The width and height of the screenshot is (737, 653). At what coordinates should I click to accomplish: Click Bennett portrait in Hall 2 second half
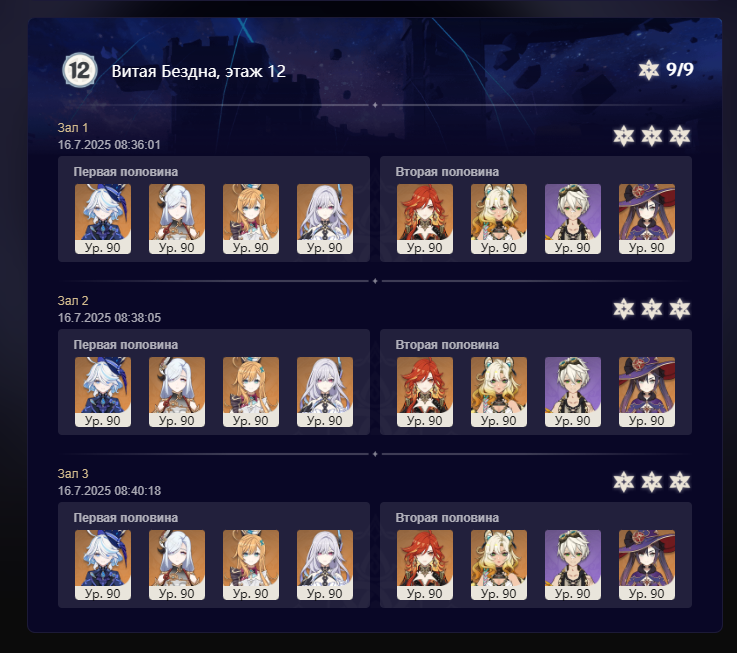point(572,392)
